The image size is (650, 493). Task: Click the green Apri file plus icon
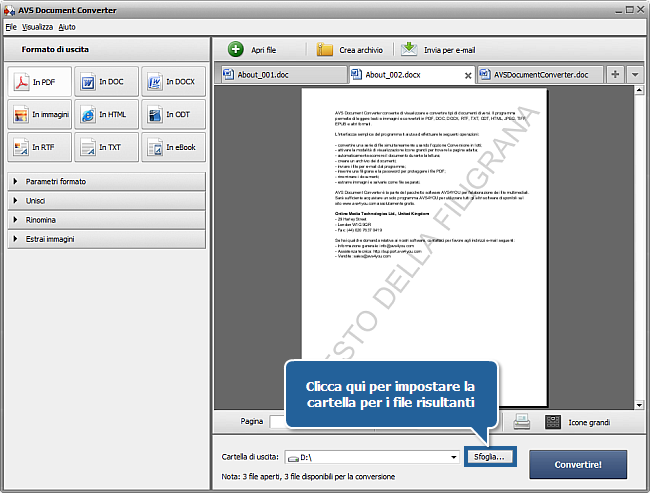pos(235,49)
